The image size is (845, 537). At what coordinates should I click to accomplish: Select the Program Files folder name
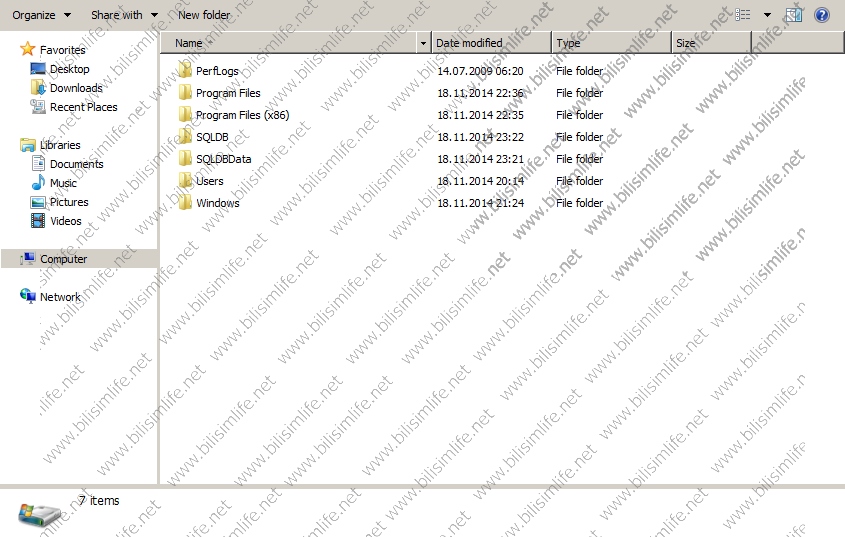228,93
